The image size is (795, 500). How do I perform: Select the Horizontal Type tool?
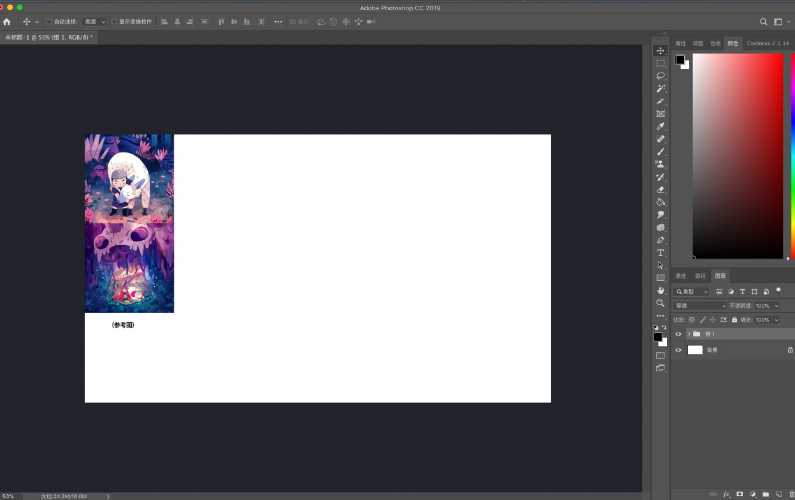(x=660, y=253)
